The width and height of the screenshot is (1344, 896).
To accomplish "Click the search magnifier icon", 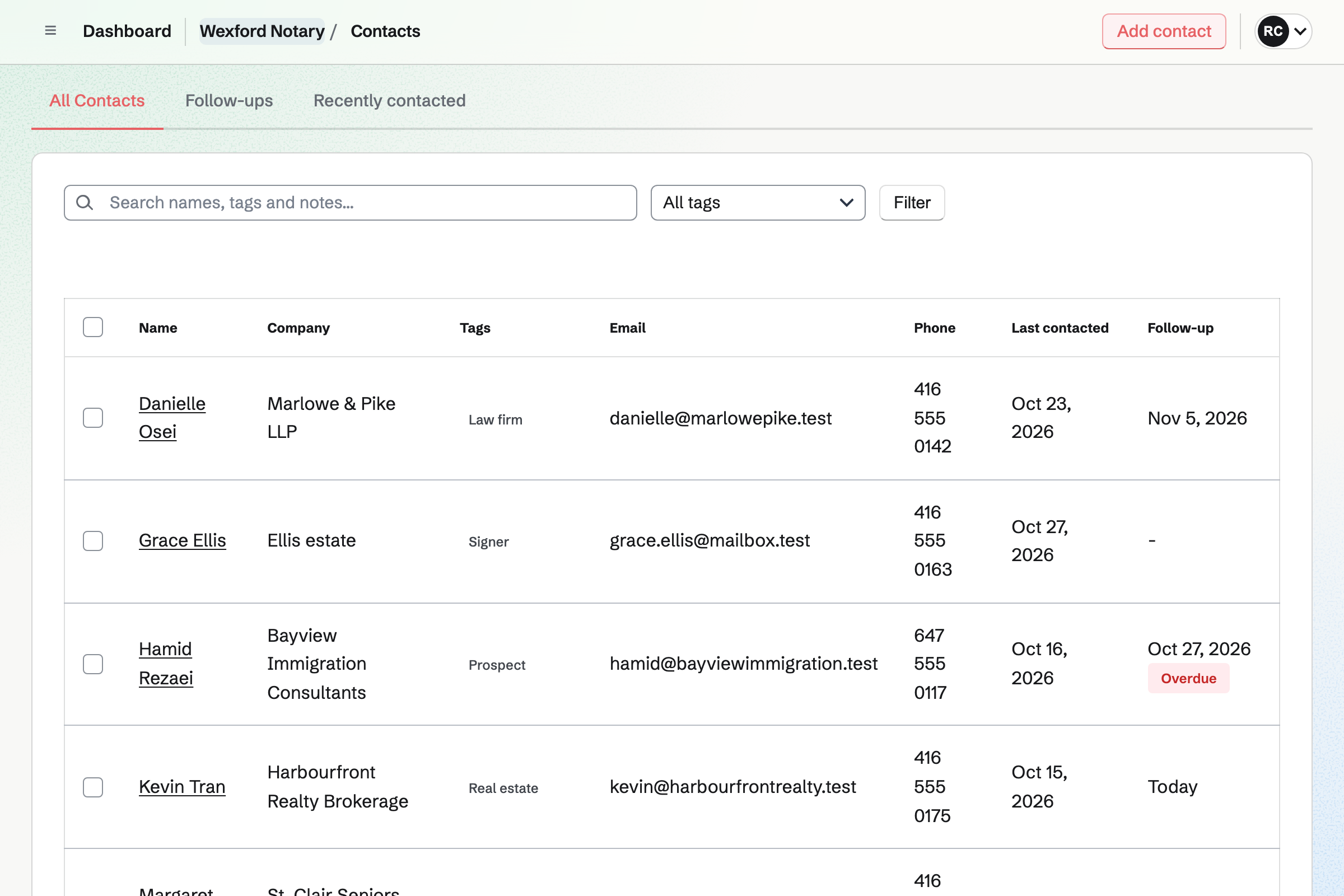I will coord(85,202).
